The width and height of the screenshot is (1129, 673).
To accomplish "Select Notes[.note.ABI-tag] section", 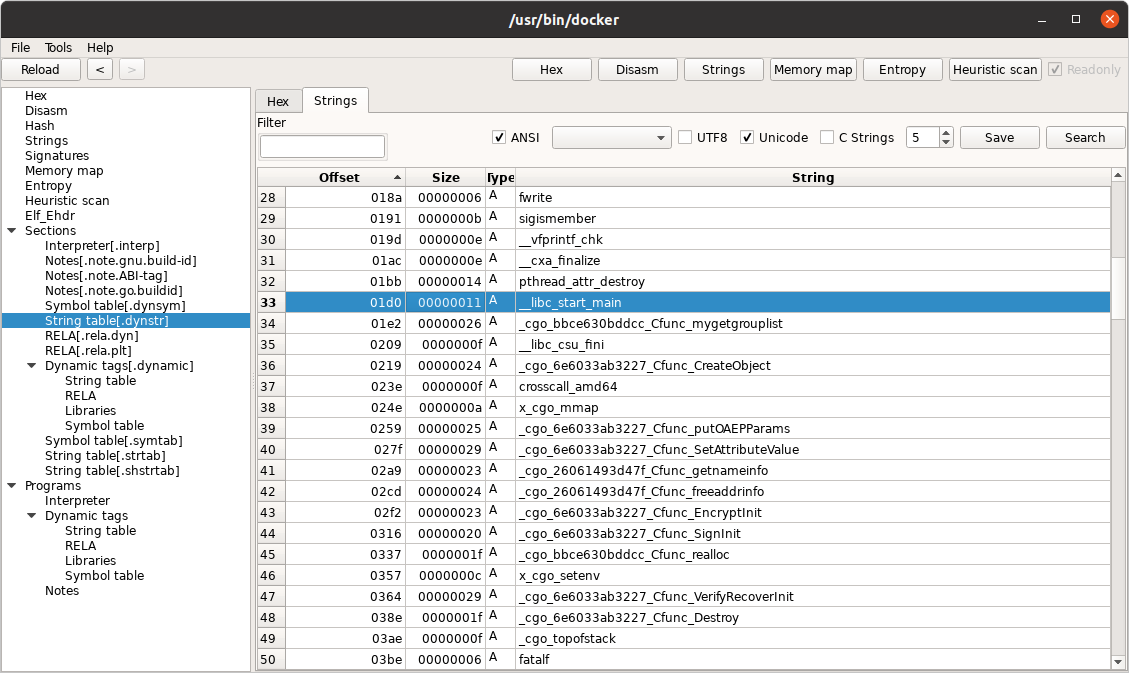I will coord(106,276).
